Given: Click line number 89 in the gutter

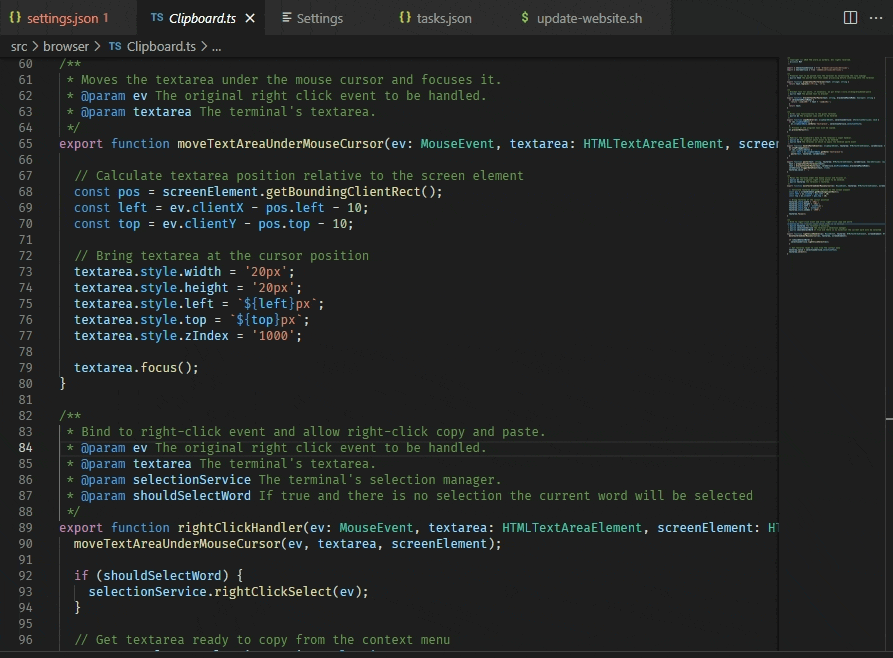Looking at the screenshot, I should click(26, 528).
